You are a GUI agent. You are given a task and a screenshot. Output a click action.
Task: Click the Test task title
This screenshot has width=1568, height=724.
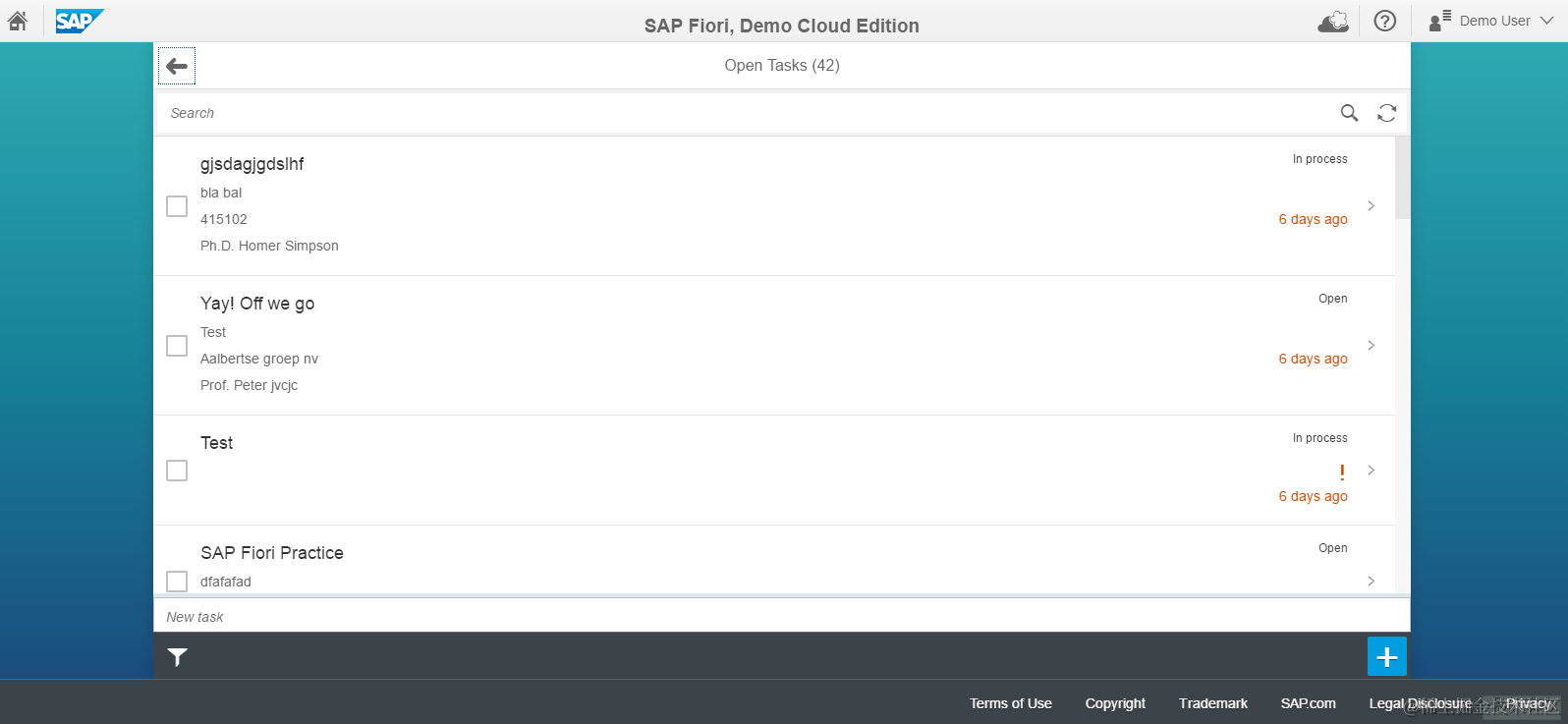pyautogui.click(x=217, y=443)
